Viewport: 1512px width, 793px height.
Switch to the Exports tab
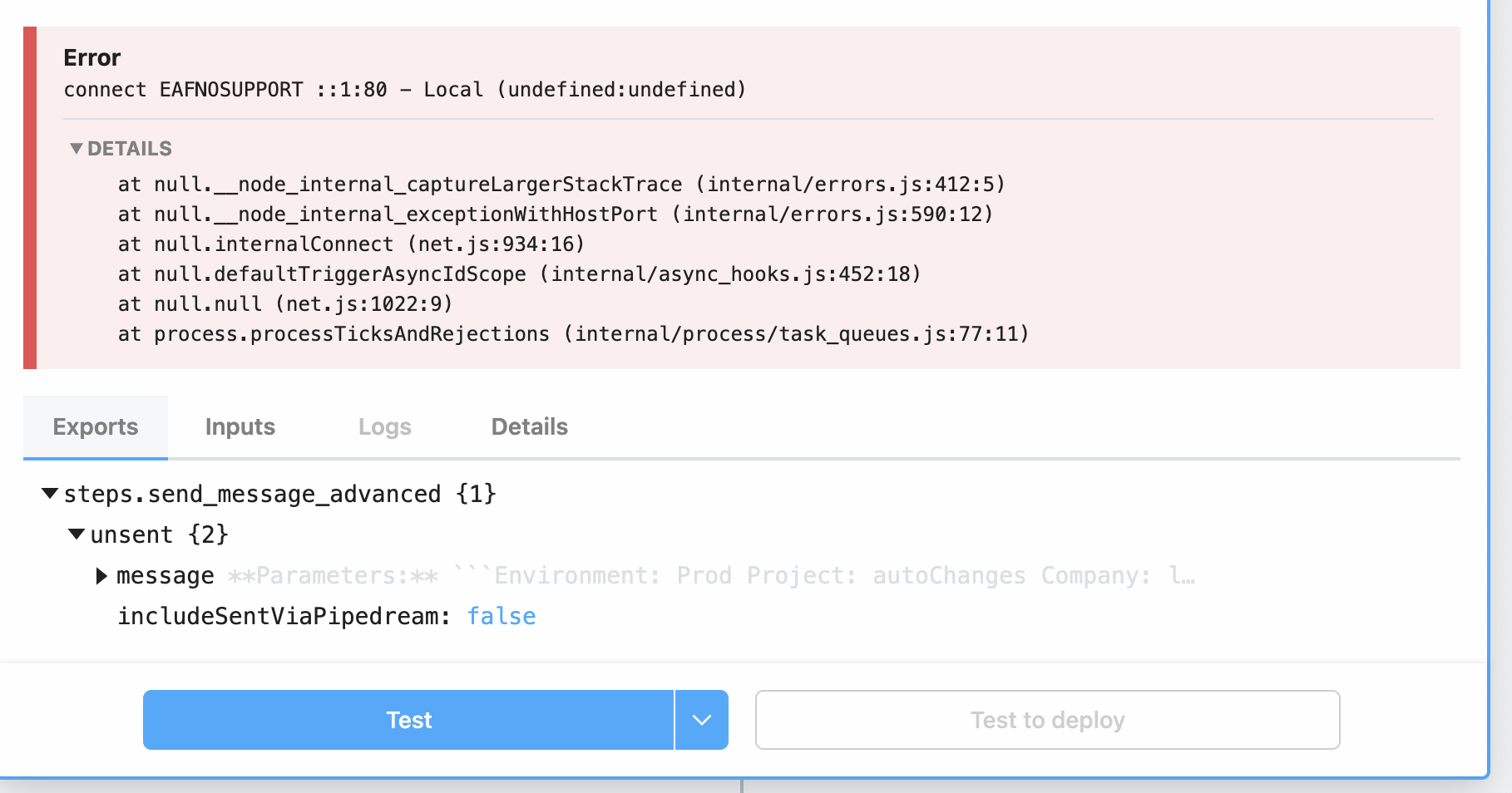[x=96, y=426]
